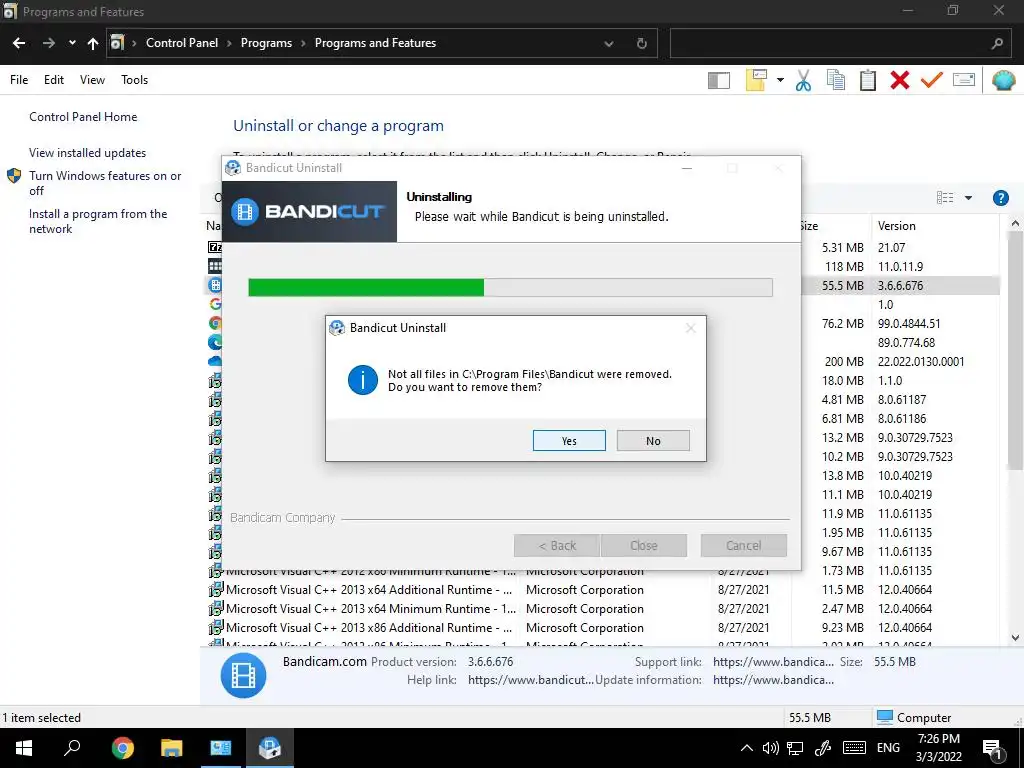Click the forward navigation arrow
This screenshot has height=768, width=1024.
tap(48, 43)
